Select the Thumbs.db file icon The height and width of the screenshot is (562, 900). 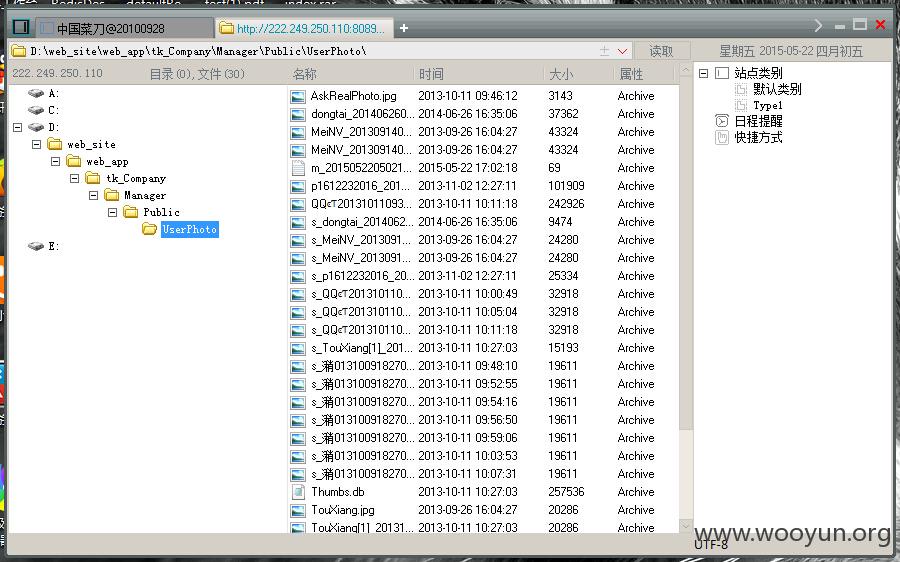(x=298, y=492)
